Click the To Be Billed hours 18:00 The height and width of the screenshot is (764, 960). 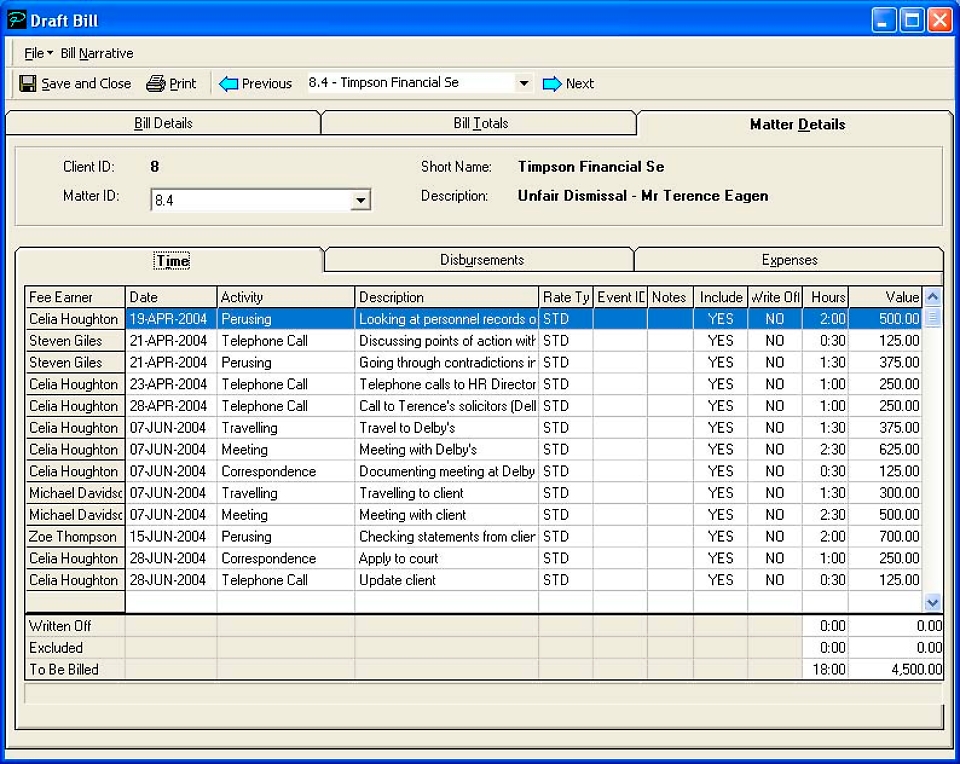click(825, 669)
